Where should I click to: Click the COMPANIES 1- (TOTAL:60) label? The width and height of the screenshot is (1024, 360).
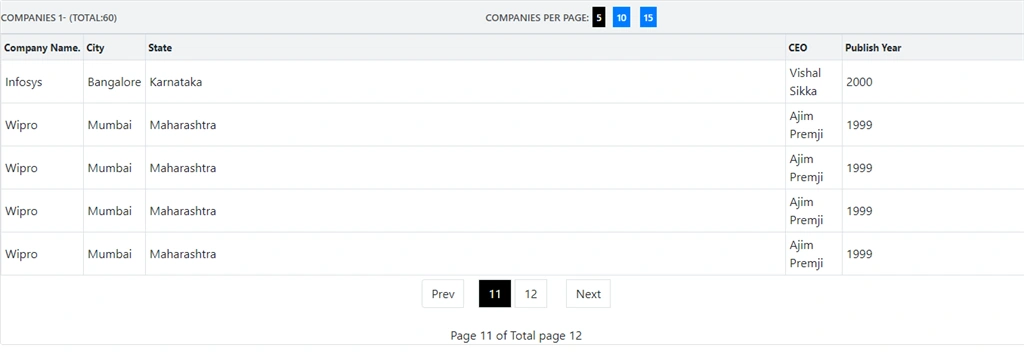59,18
